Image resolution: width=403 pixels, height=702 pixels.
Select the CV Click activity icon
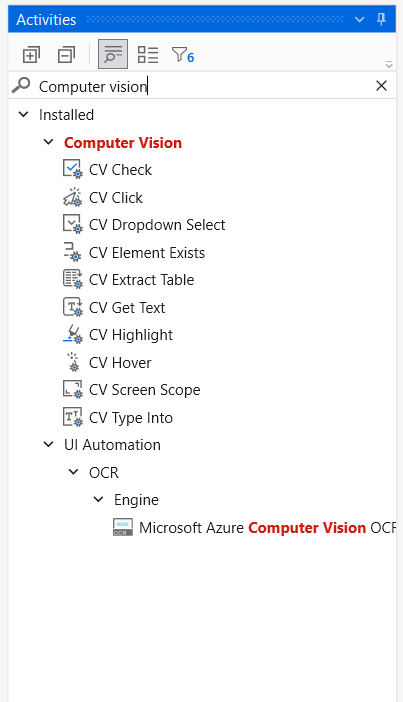tap(73, 197)
